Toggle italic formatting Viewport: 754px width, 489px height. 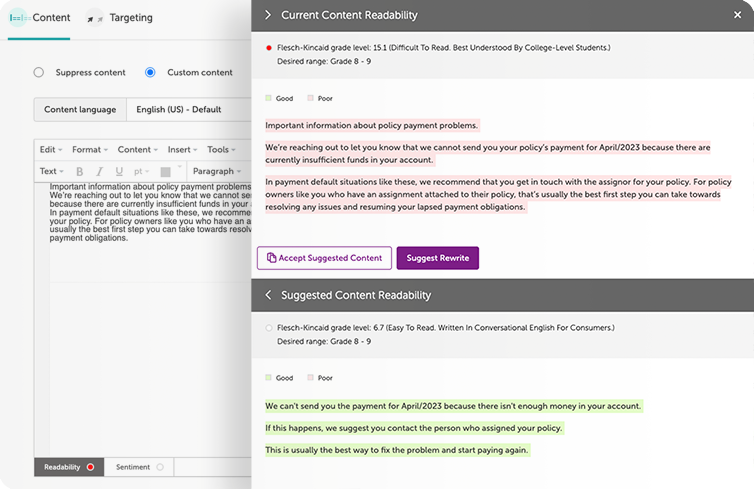[100, 172]
